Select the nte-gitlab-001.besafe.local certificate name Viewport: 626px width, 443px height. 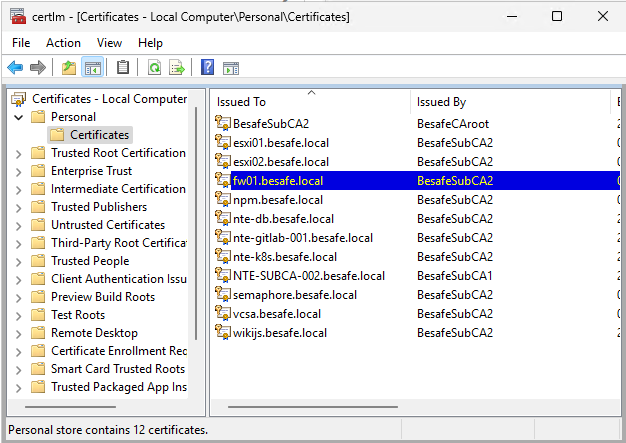pyautogui.click(x=303, y=238)
